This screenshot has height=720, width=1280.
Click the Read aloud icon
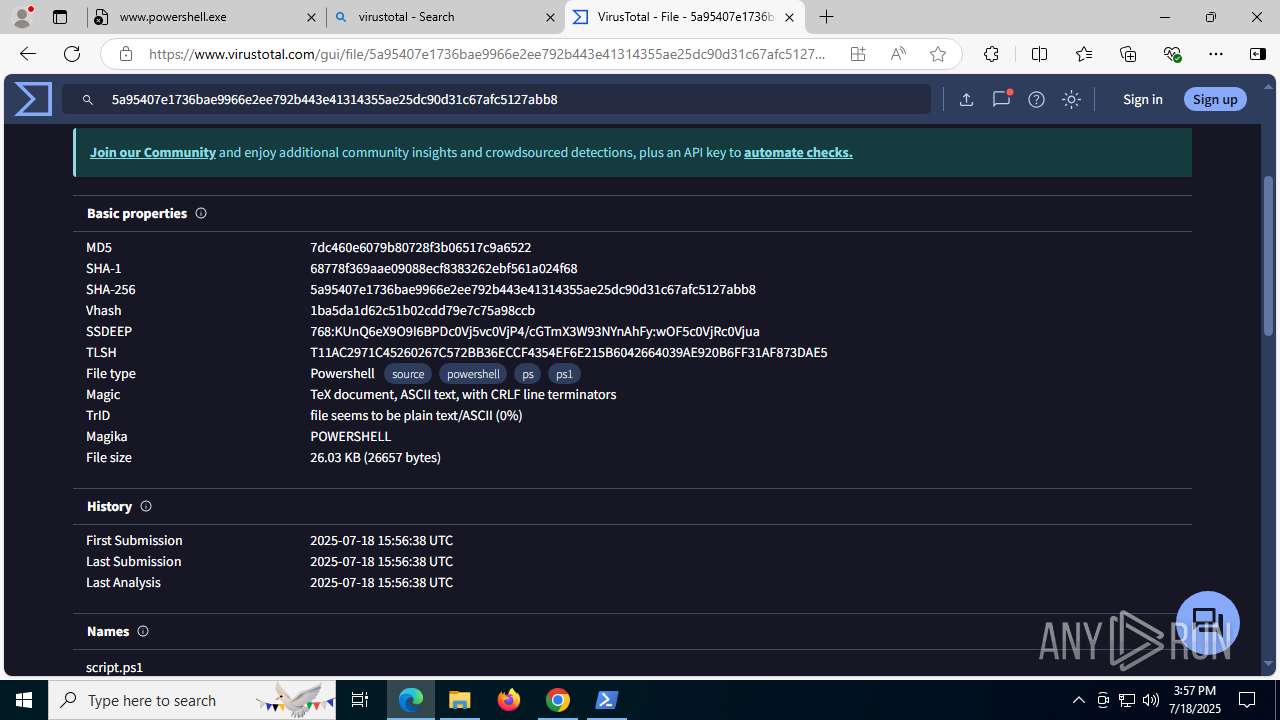pos(898,54)
